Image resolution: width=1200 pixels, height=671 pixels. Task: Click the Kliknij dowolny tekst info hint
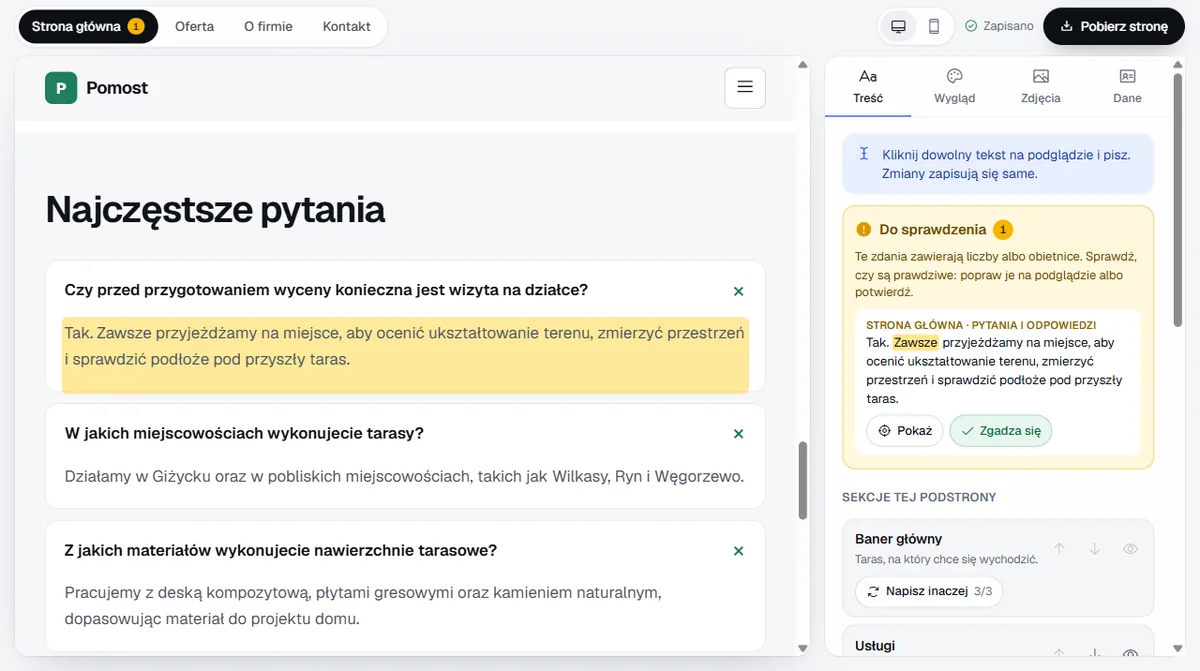click(x=998, y=164)
